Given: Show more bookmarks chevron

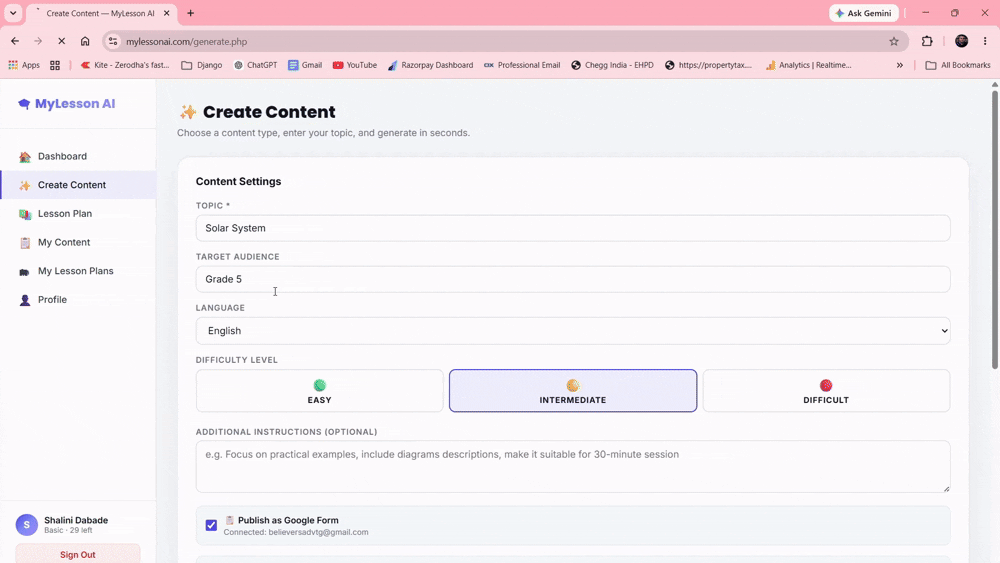Looking at the screenshot, I should pos(899,65).
